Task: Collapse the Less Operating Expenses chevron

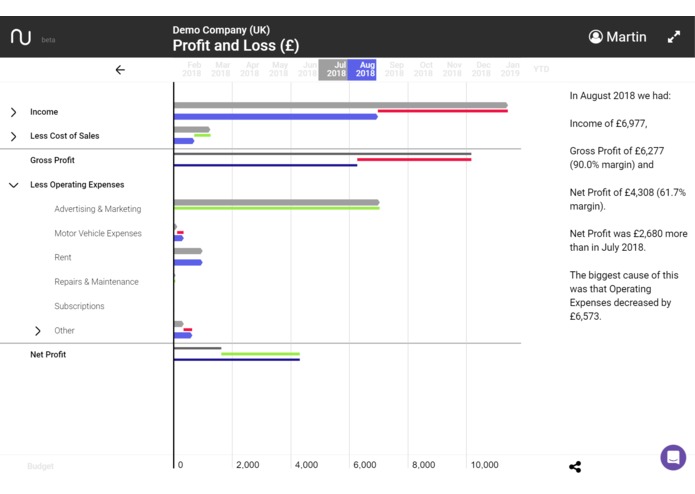Action: coord(14,185)
